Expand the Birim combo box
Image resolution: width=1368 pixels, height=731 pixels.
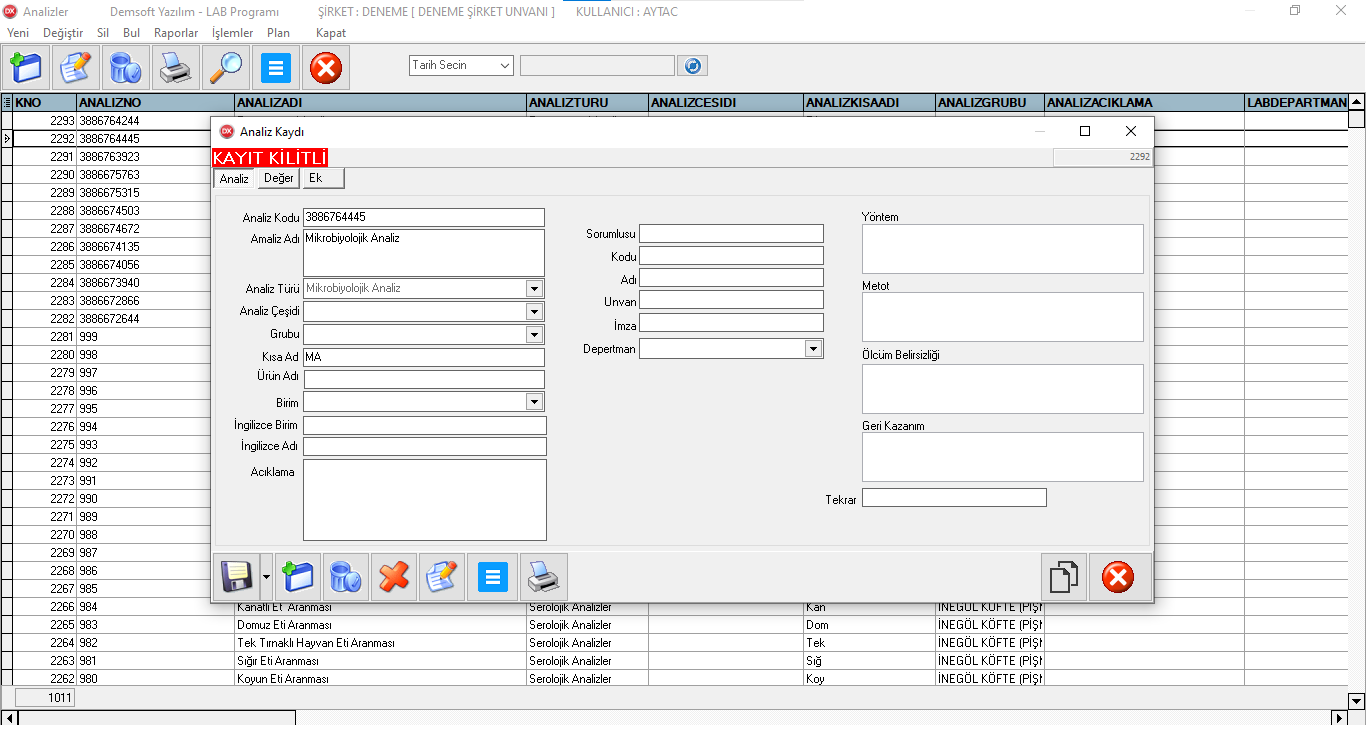(534, 402)
